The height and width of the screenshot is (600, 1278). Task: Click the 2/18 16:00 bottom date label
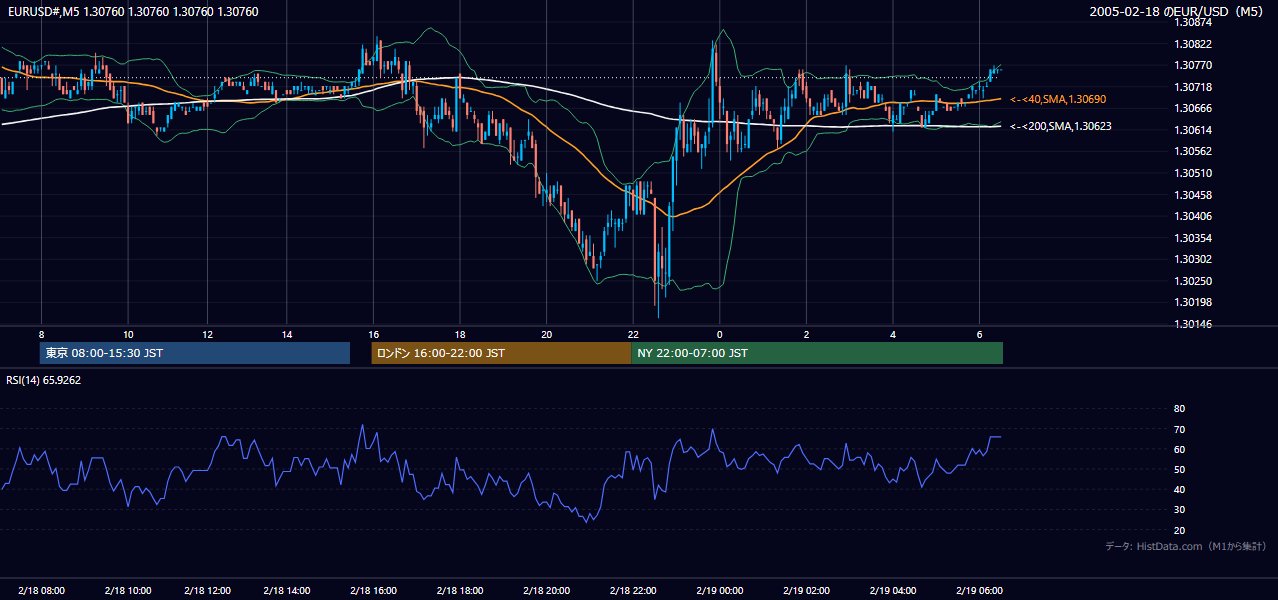(x=373, y=590)
